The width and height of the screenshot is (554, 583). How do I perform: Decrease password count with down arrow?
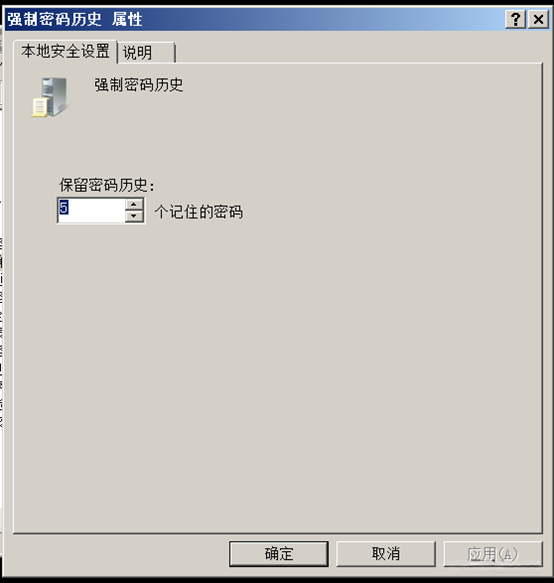click(134, 216)
